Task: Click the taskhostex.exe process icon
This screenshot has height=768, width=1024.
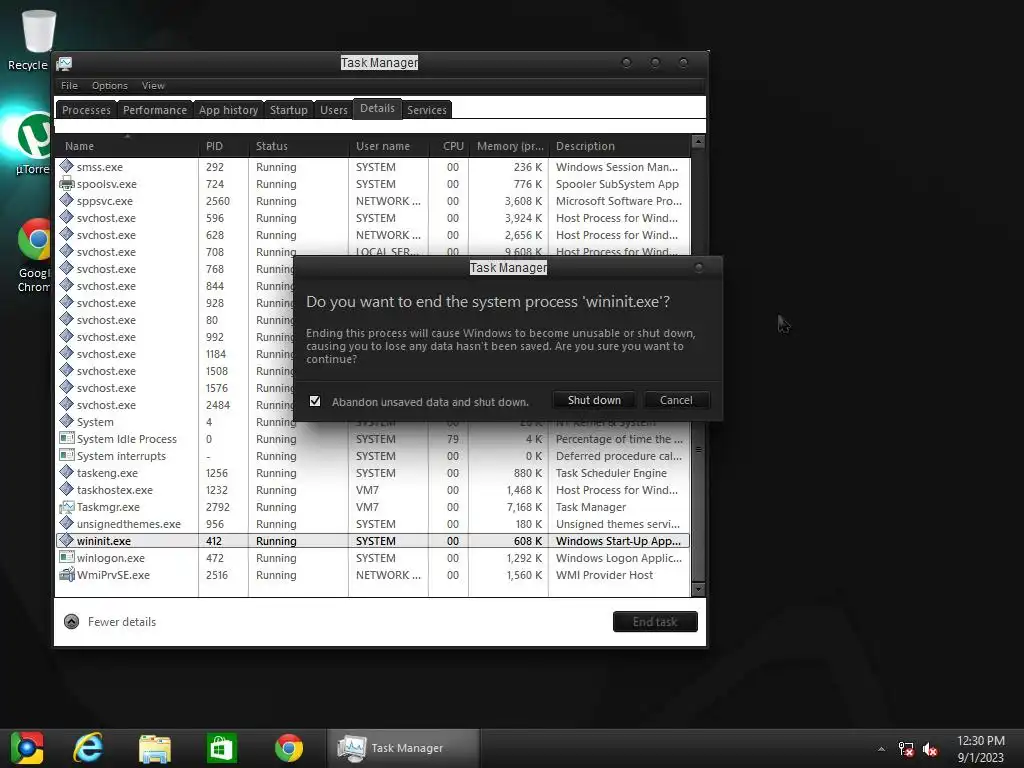Action: (x=66, y=489)
